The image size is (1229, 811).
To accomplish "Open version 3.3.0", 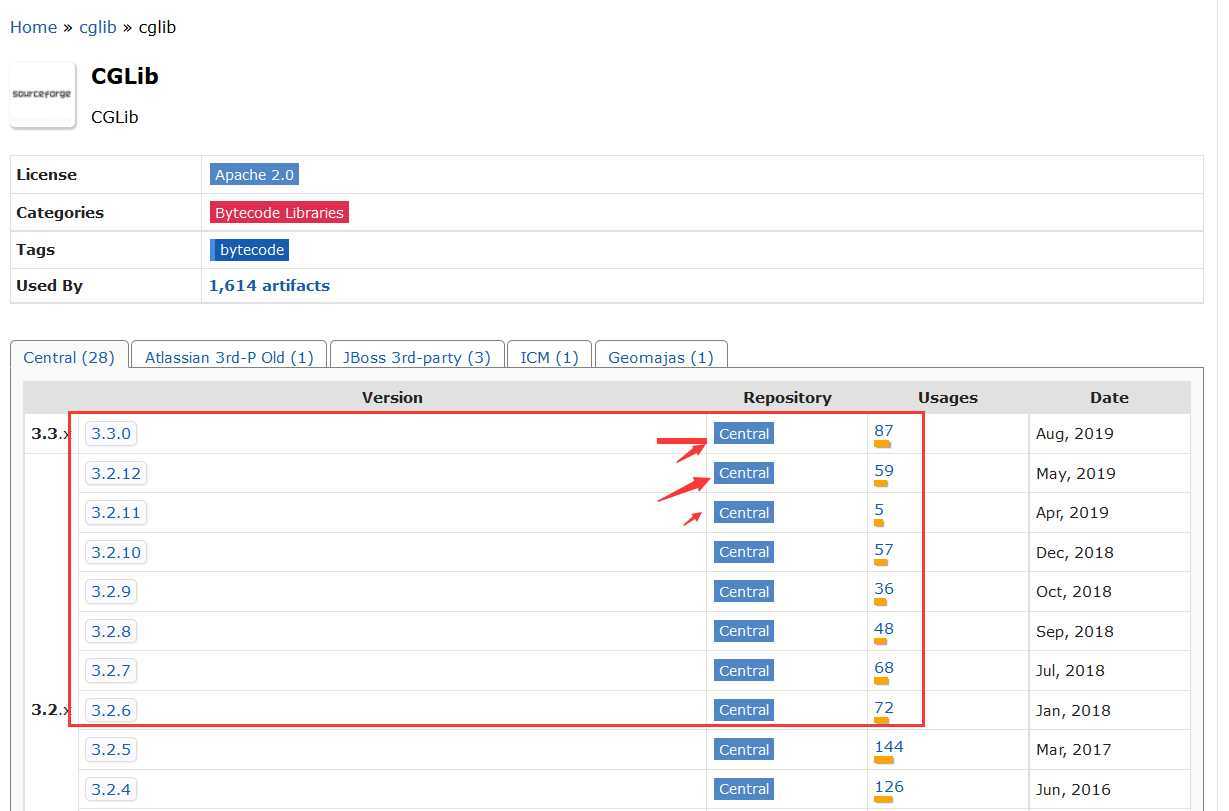I will pos(110,433).
